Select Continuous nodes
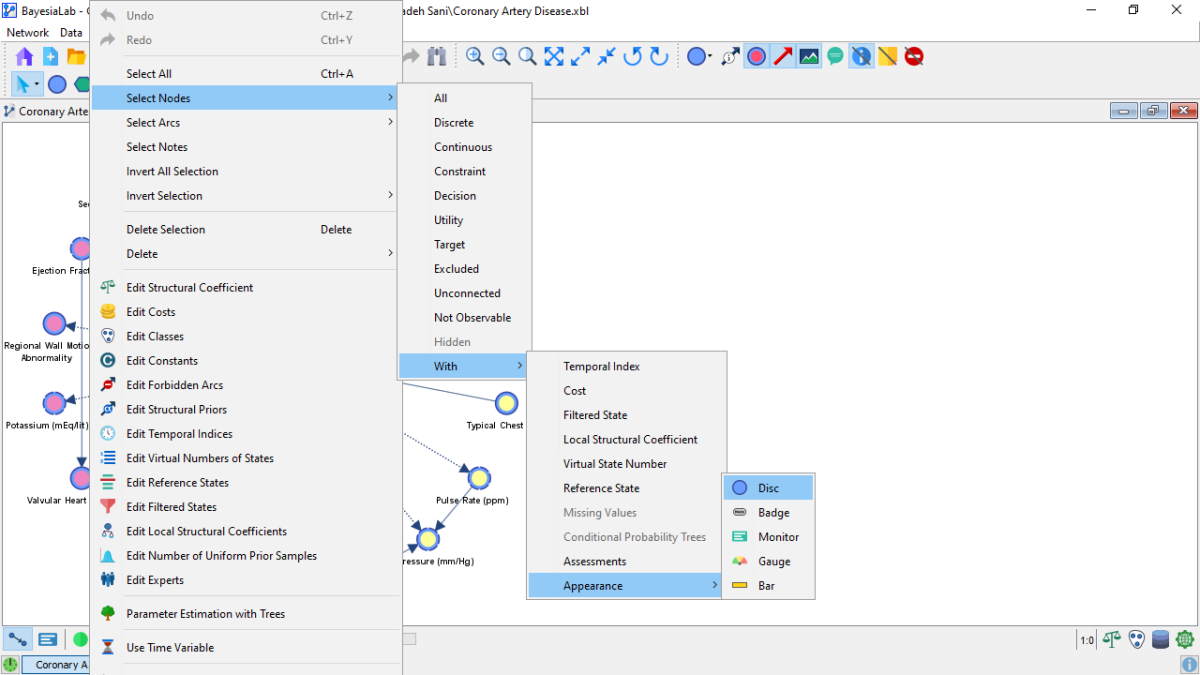Screen dimensions: 1200x675 coord(465,147)
